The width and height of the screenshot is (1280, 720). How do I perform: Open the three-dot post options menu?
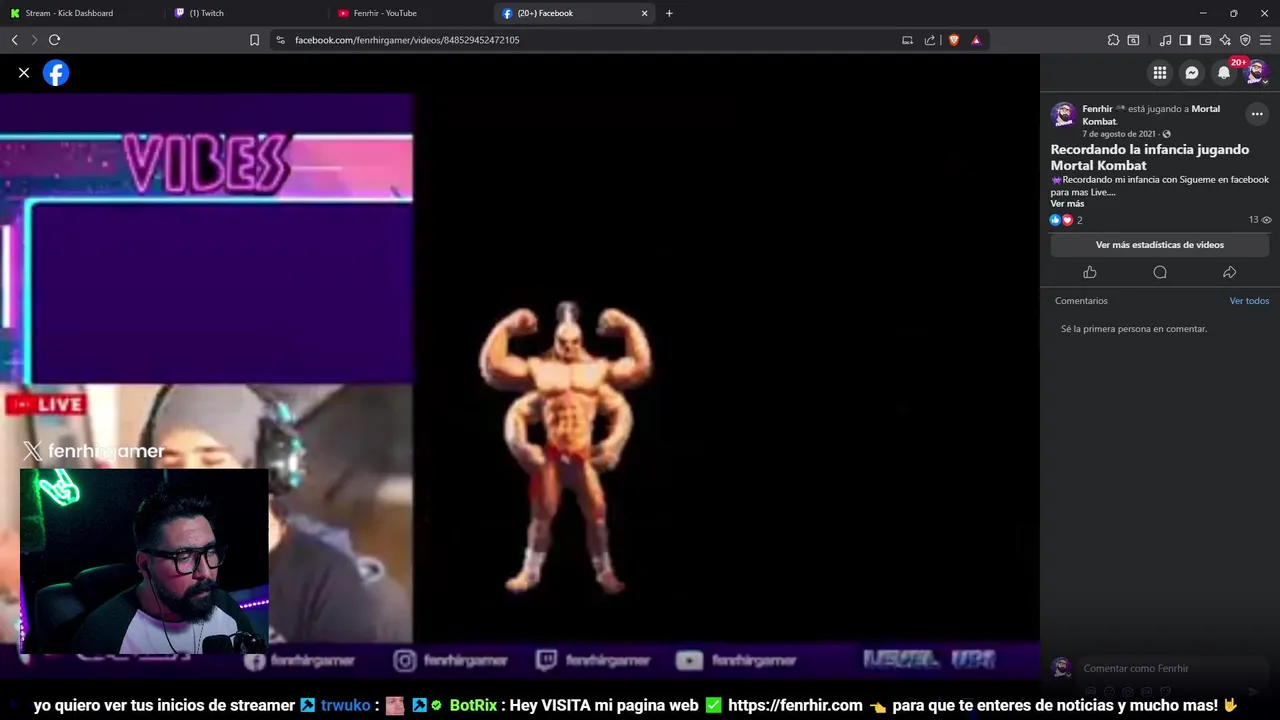(1257, 114)
